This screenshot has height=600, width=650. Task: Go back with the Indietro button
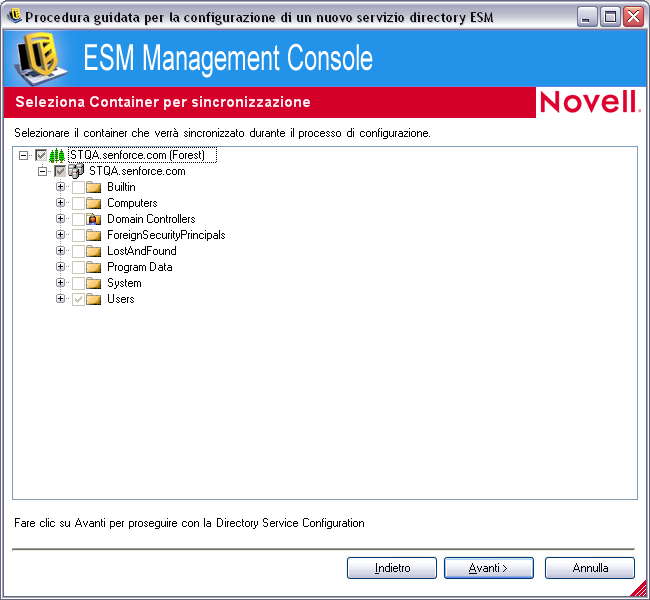[x=392, y=568]
